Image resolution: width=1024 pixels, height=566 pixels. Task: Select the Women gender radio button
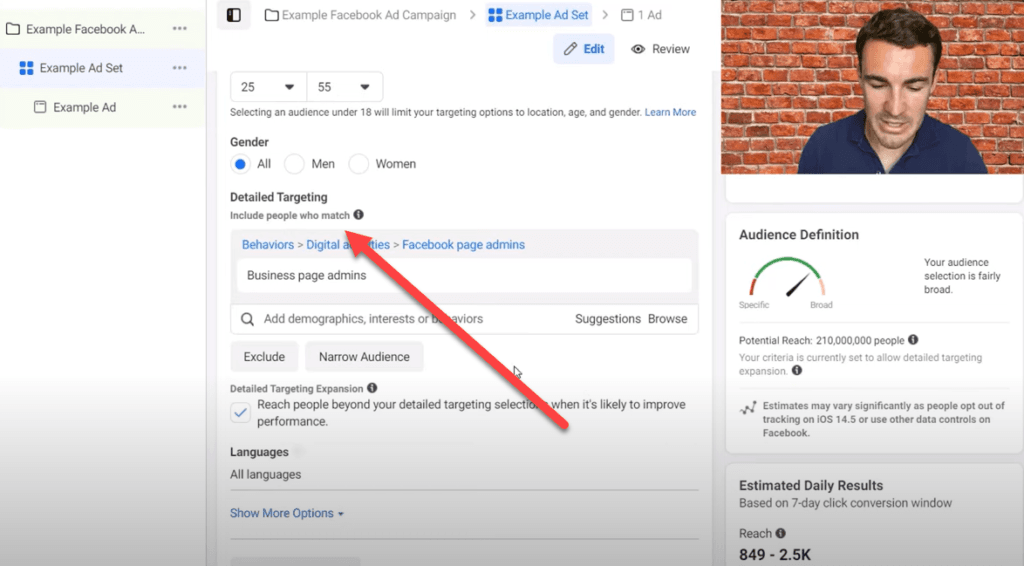(359, 164)
